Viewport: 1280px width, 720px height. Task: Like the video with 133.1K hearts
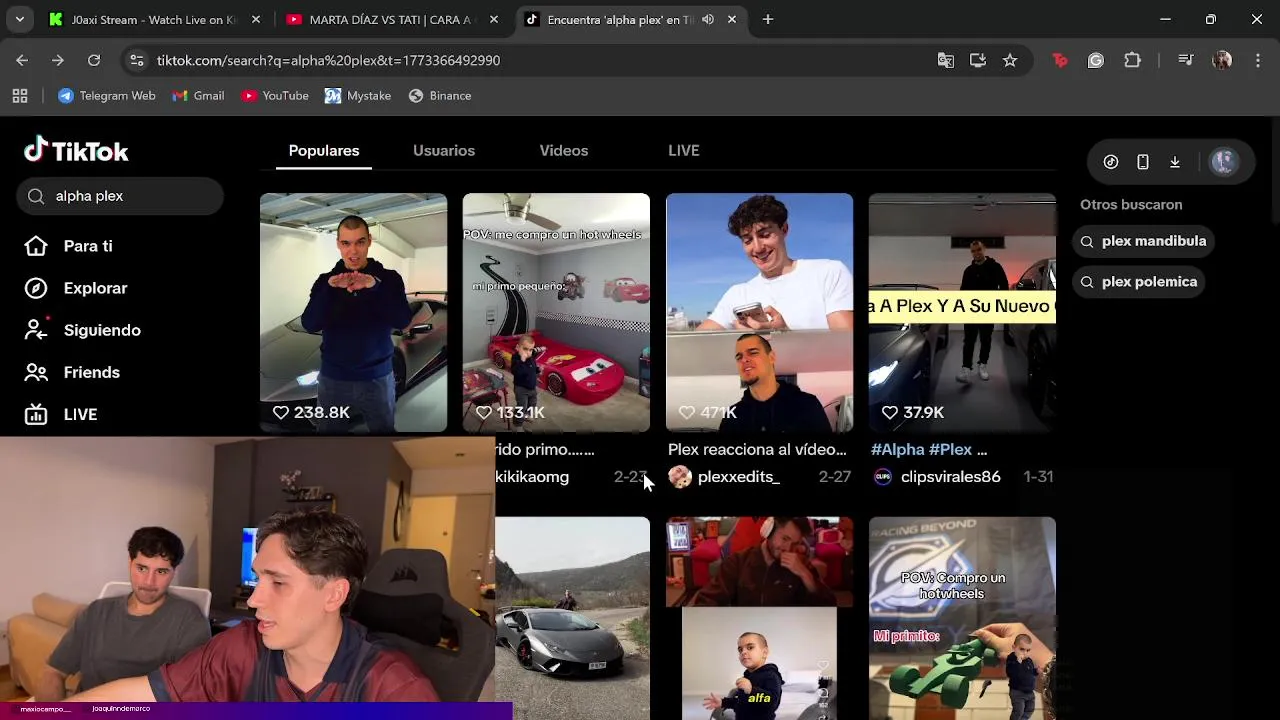click(484, 412)
